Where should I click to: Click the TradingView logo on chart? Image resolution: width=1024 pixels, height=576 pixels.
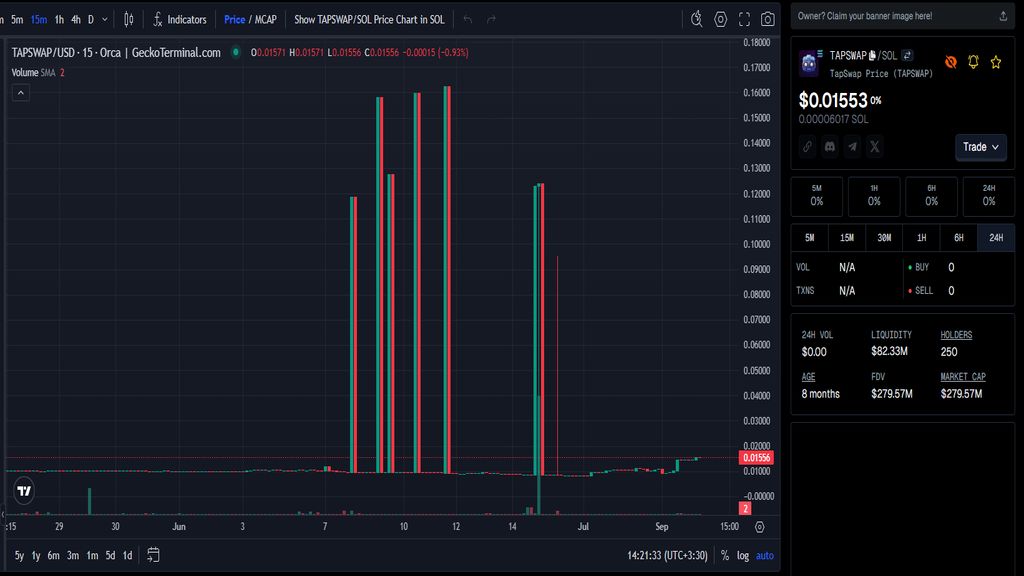pyautogui.click(x=24, y=491)
